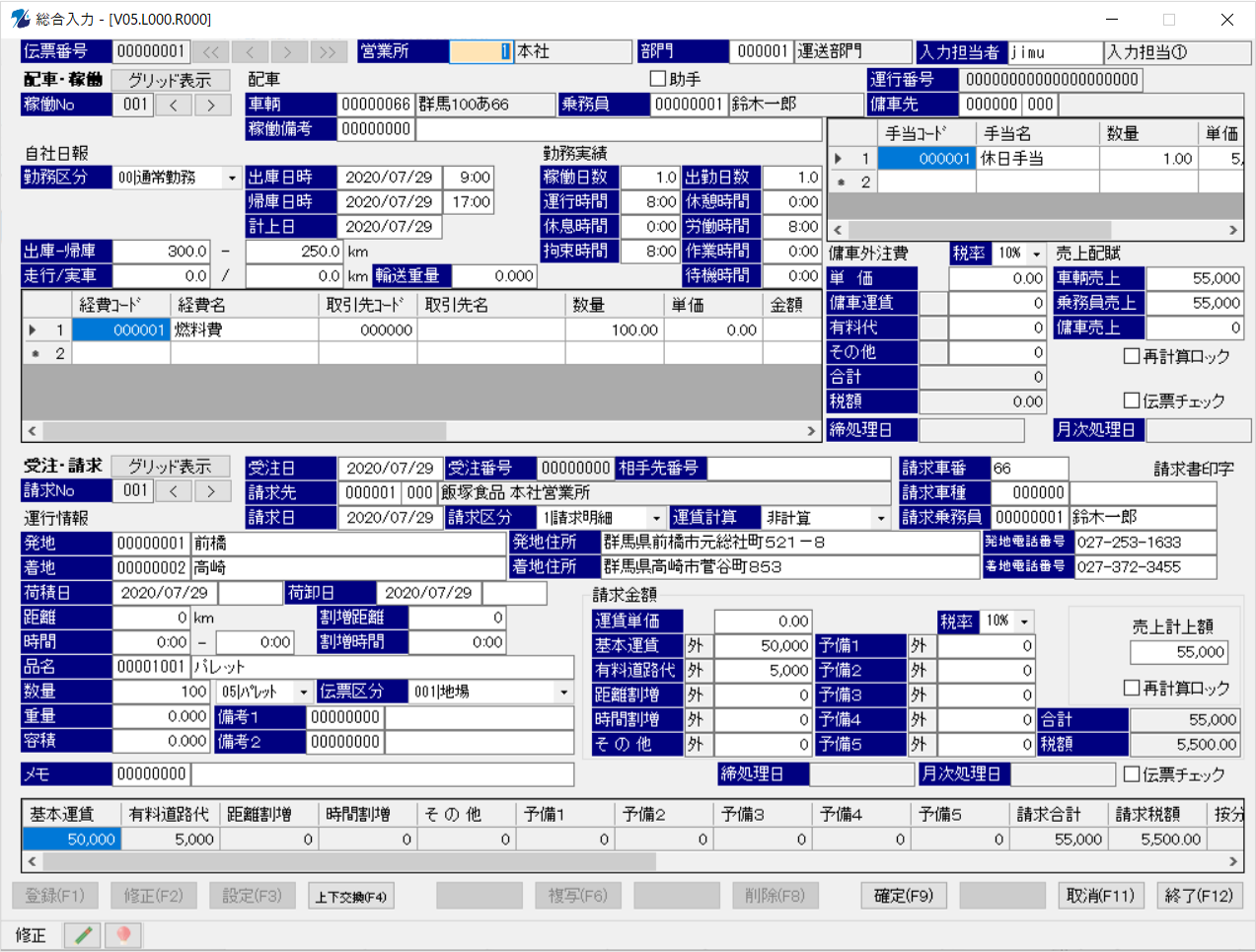Viewport: 1256px width, 952px height.
Task: Open the 税率 dropdown in 傭車外注費
Action: tap(1036, 254)
